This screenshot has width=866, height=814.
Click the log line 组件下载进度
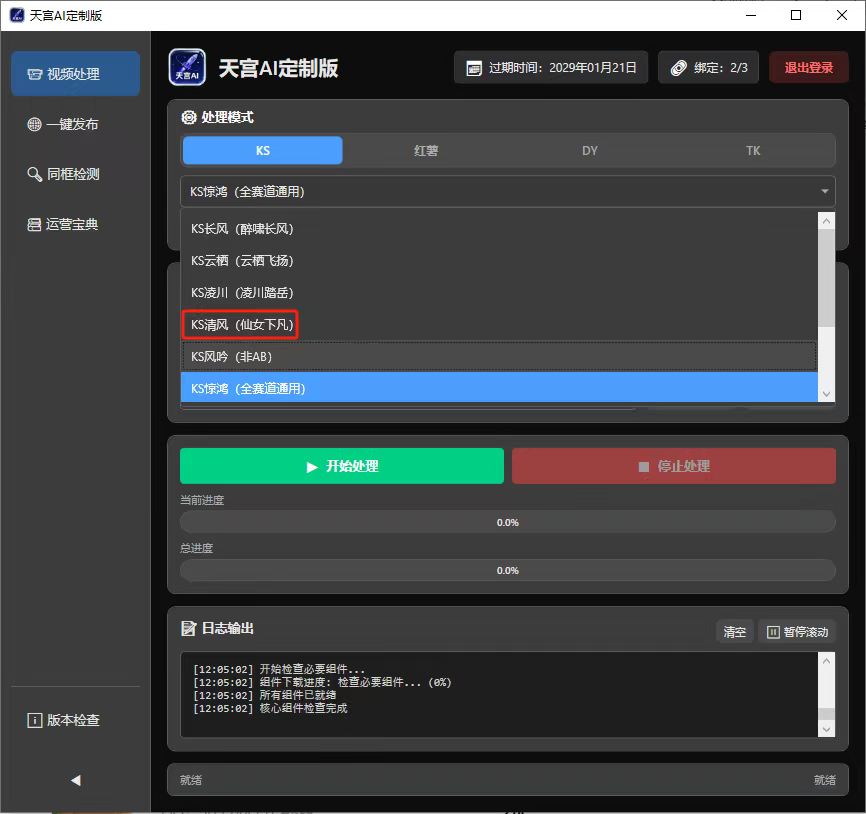pos(323,682)
